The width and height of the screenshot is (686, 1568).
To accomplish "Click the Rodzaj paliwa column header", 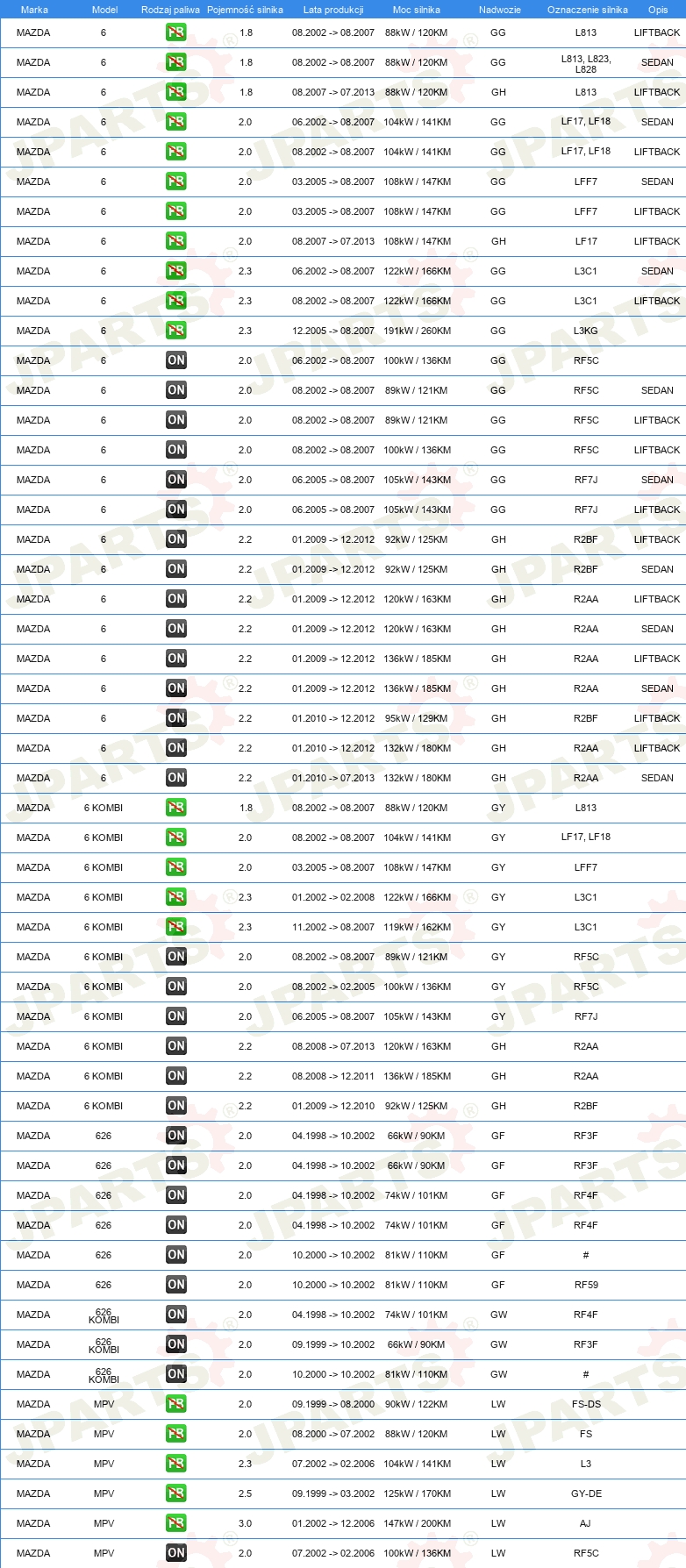I will [170, 10].
